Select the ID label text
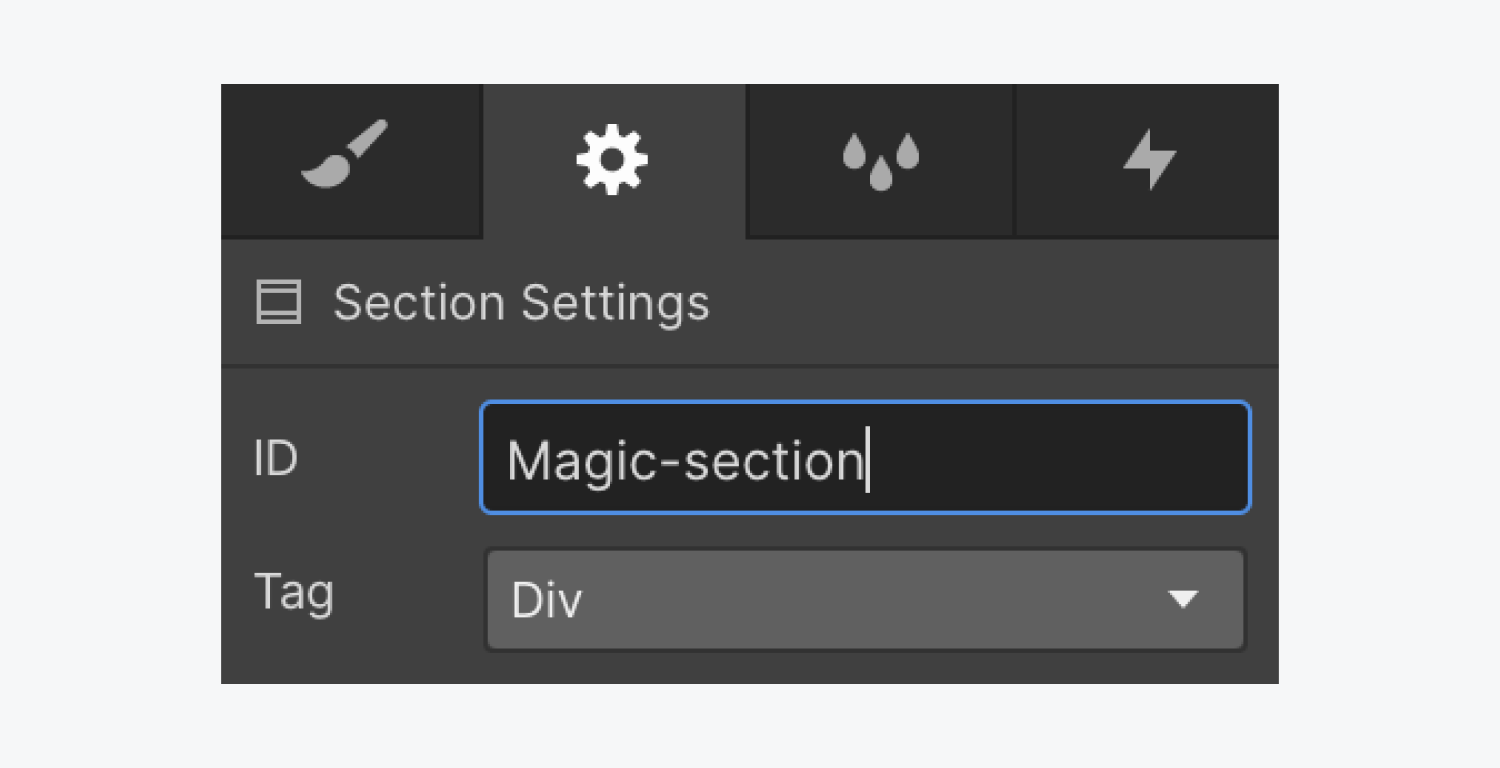Image resolution: width=1500 pixels, height=768 pixels. point(276,457)
